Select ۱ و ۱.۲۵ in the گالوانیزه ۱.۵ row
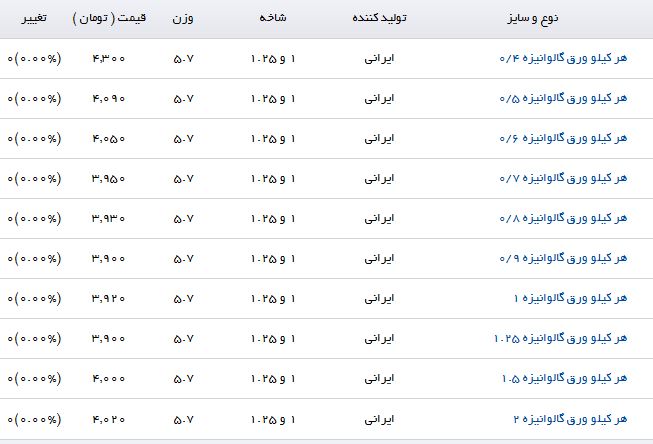The image size is (653, 444). pos(273,379)
